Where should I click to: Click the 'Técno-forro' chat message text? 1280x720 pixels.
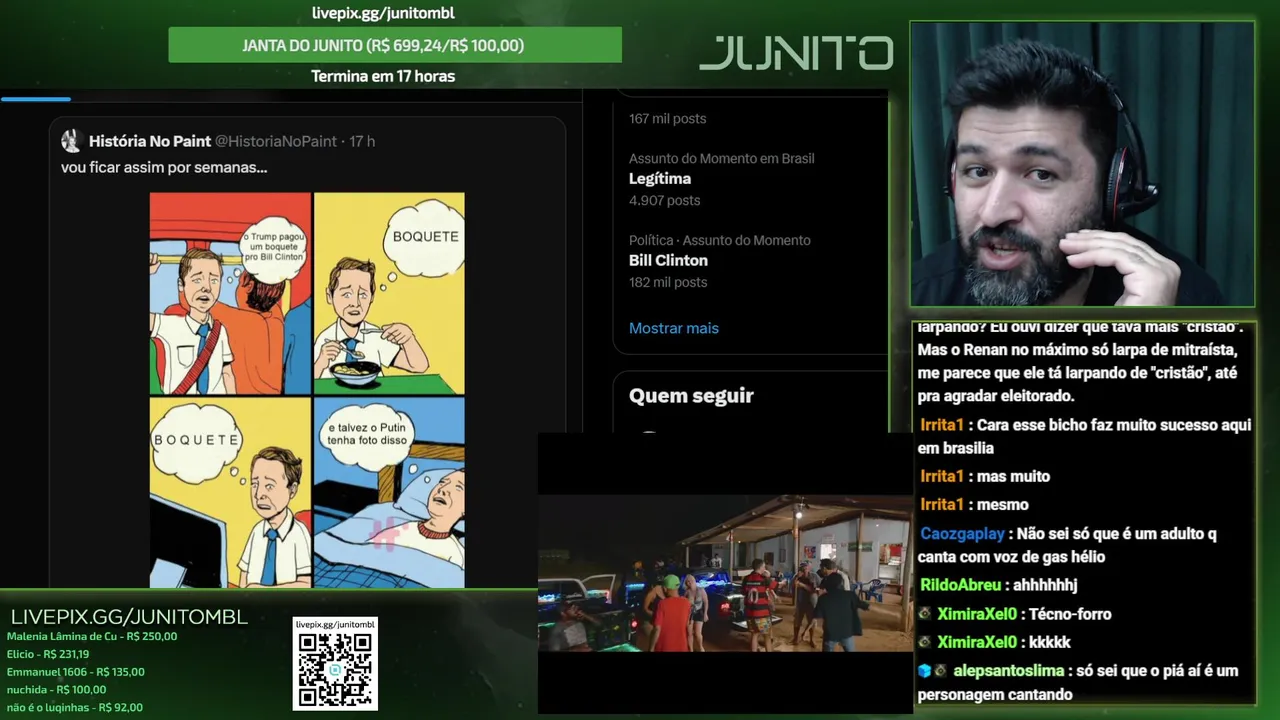[x=1070, y=614]
